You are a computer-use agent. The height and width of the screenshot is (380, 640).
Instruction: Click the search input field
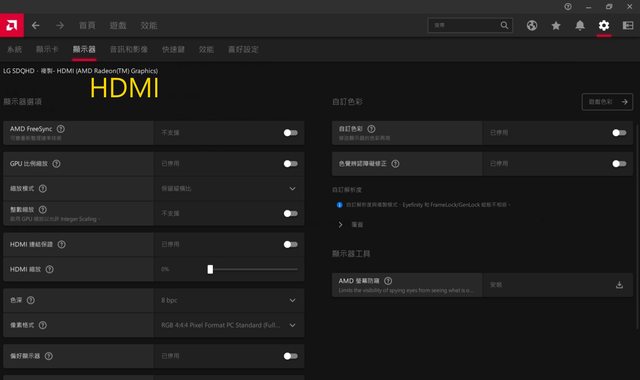tap(465, 25)
